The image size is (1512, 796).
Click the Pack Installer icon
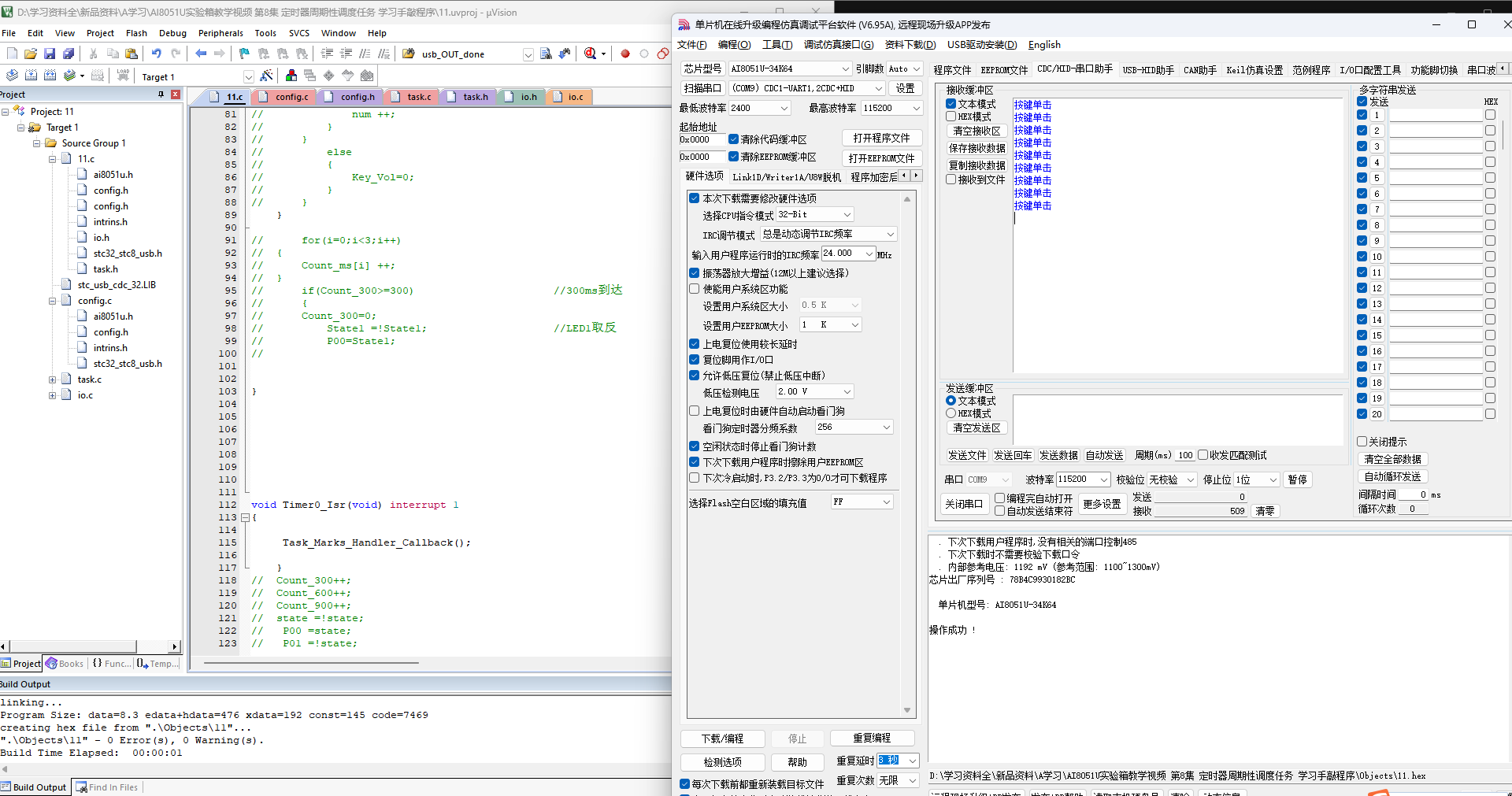367,76
